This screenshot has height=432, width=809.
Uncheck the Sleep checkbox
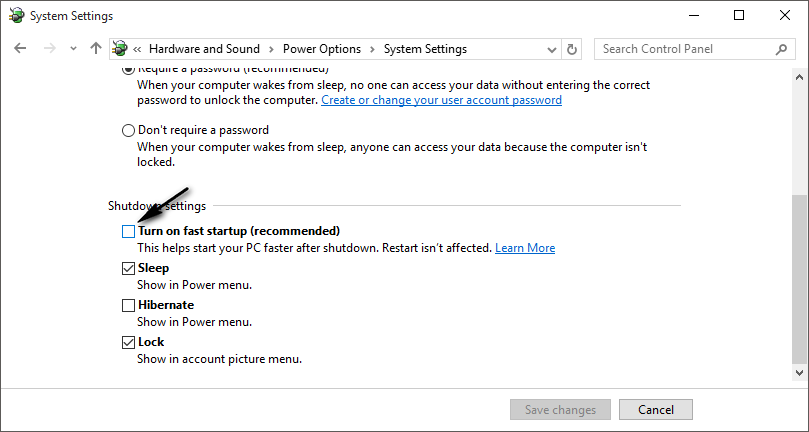128,268
